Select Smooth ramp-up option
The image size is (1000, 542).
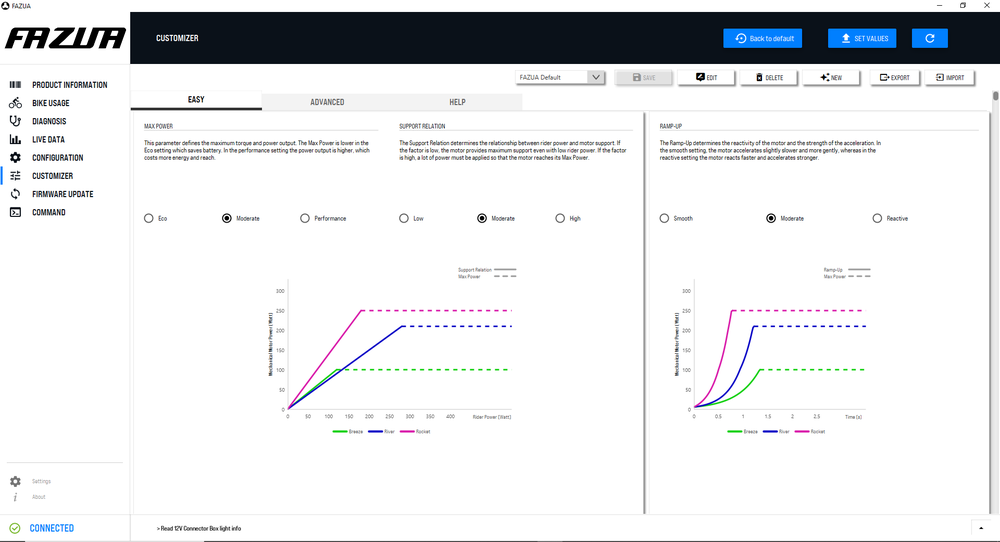point(665,218)
